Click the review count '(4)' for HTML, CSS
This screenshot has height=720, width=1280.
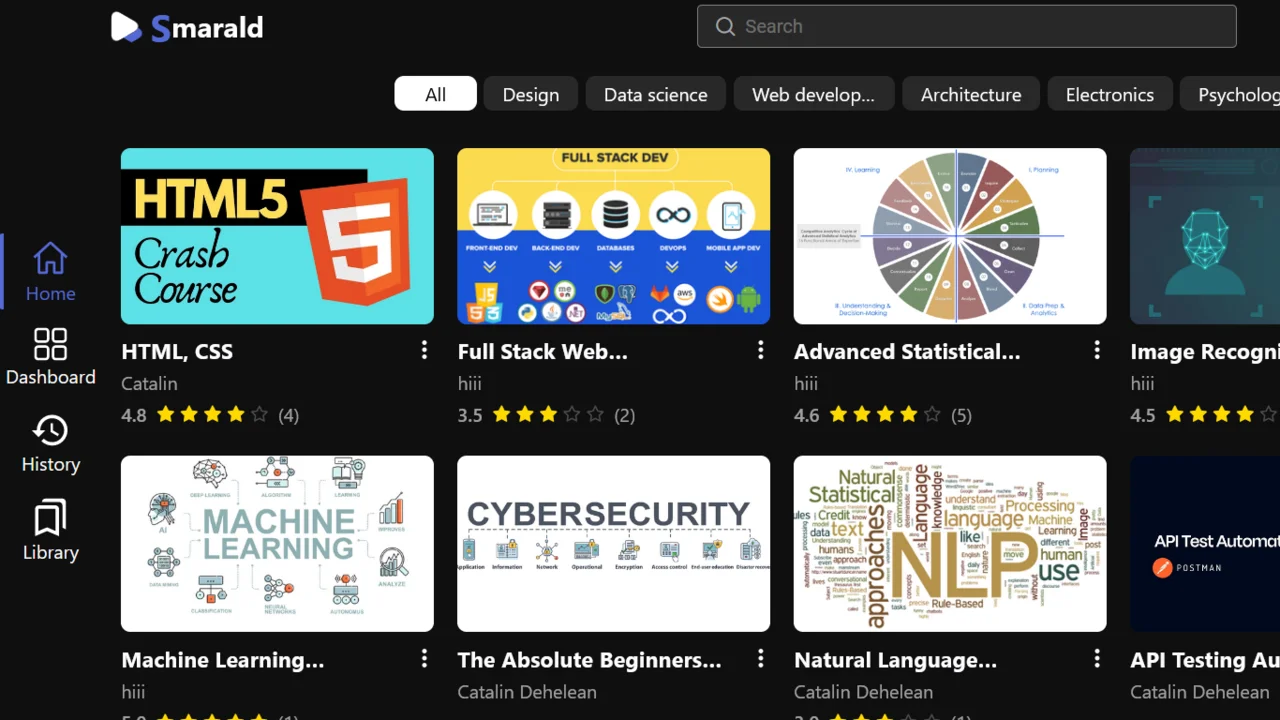(x=288, y=415)
